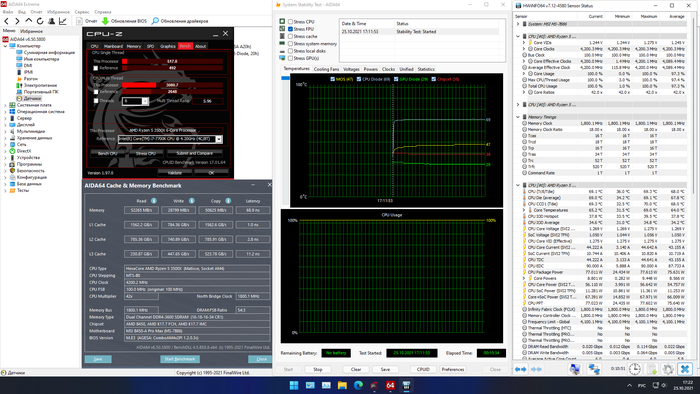Click Bench CPU button in CPU-Z
The width and height of the screenshot is (700, 394).
point(108,153)
